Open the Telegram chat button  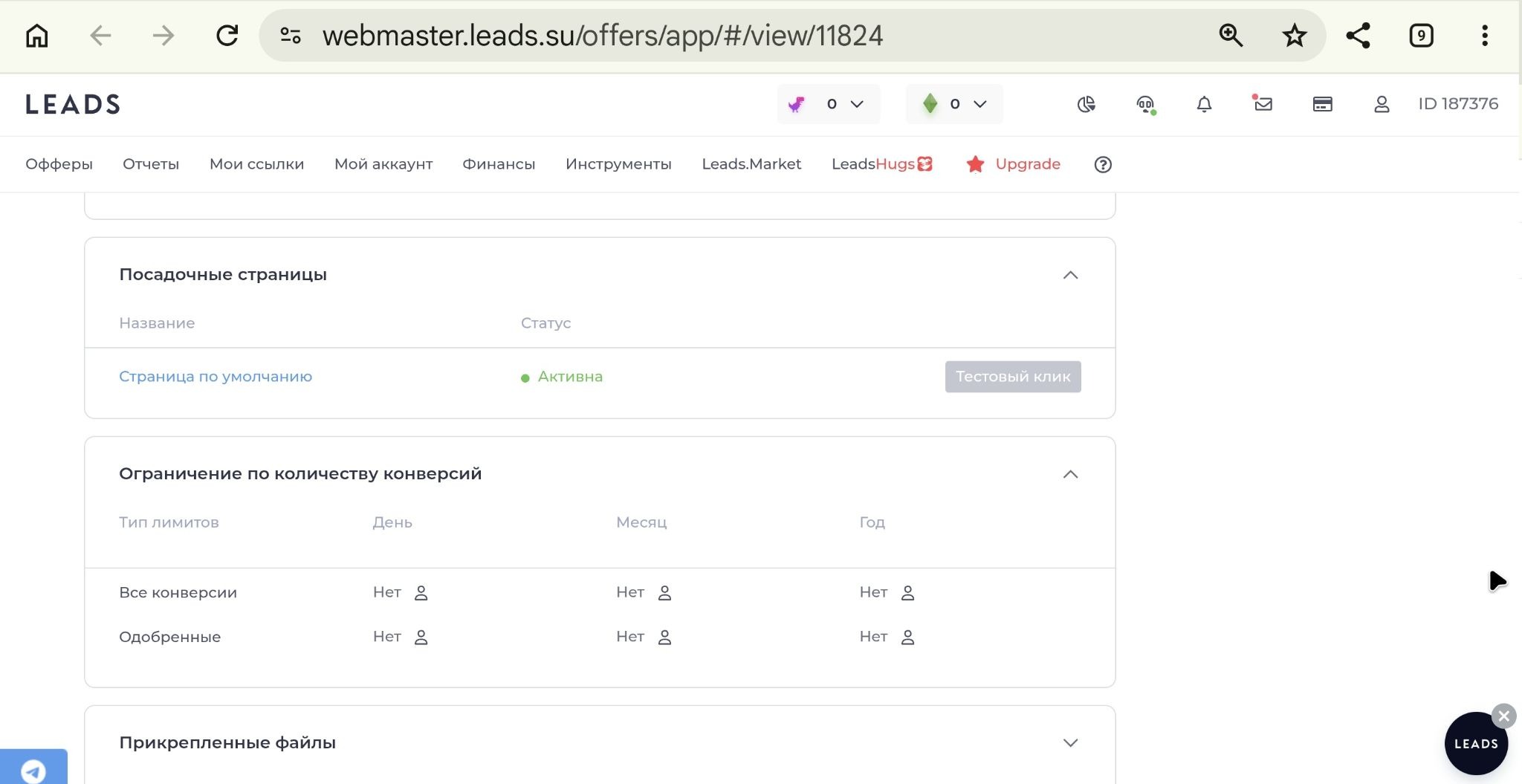click(33, 768)
